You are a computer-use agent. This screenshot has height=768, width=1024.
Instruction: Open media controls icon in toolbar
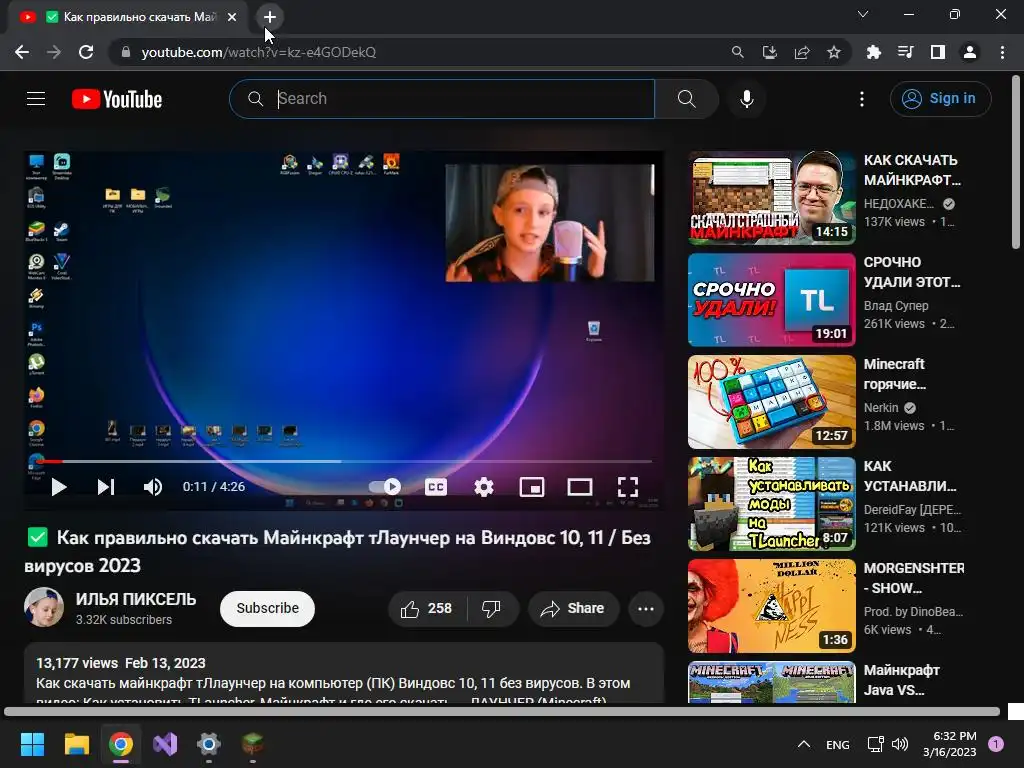click(905, 52)
